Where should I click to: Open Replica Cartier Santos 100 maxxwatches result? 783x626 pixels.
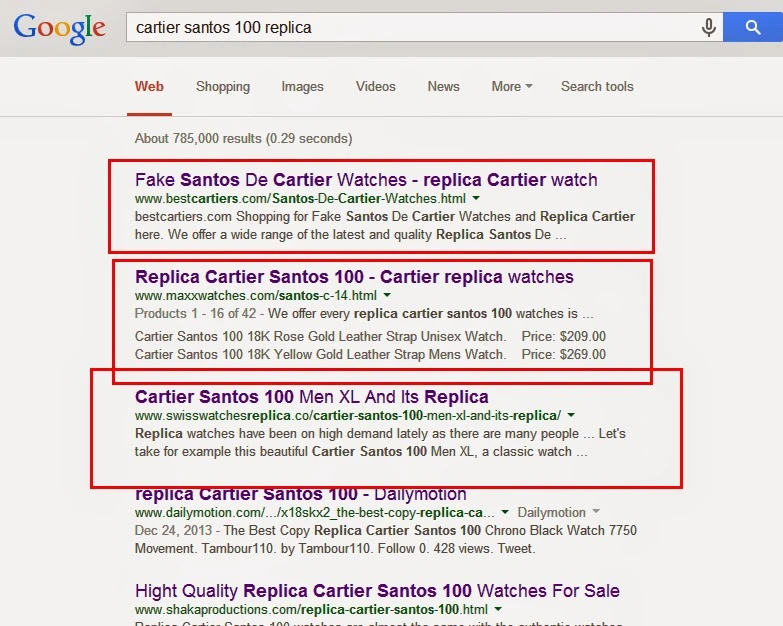[354, 277]
